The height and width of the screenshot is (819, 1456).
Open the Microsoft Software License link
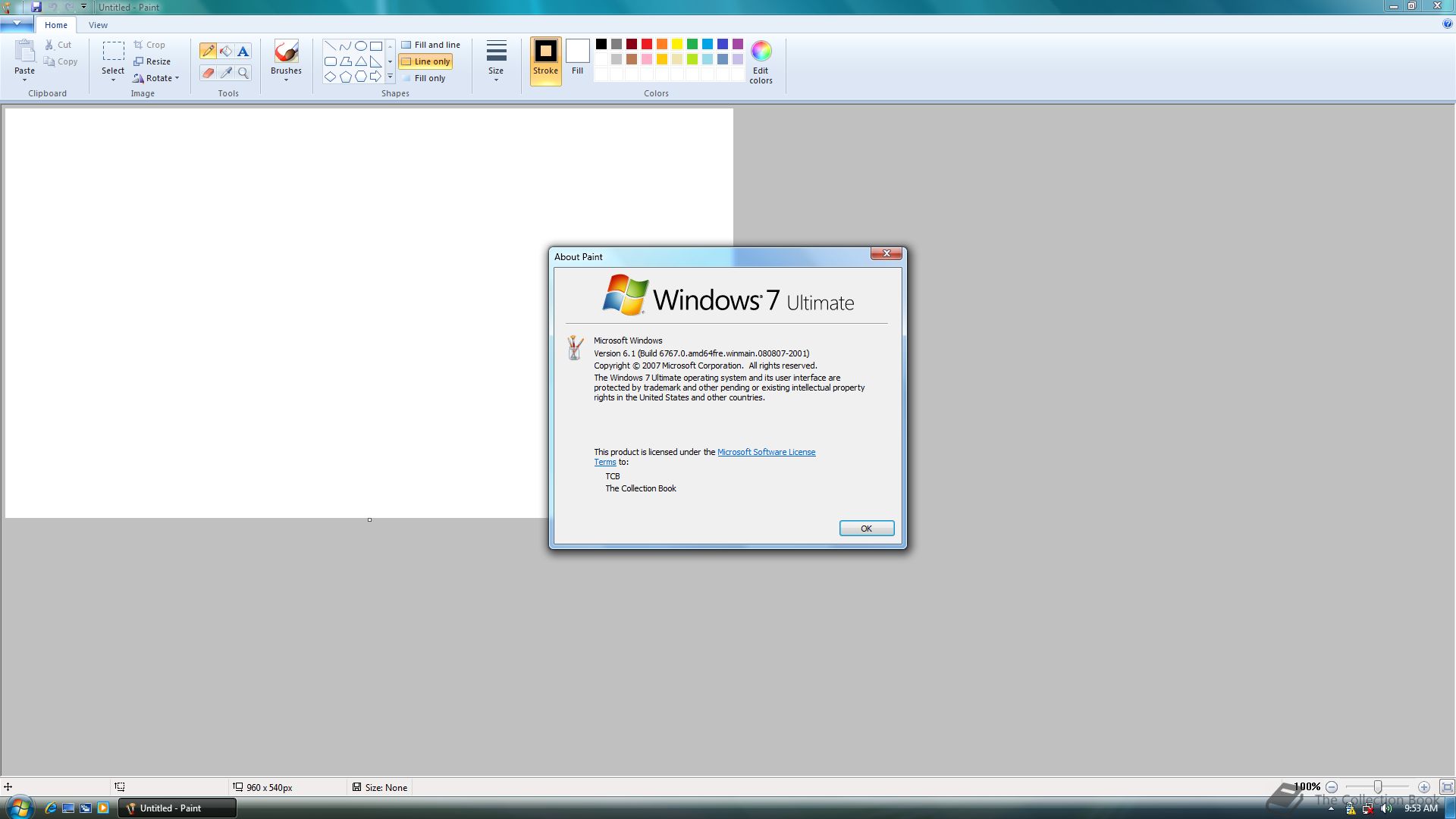(766, 452)
